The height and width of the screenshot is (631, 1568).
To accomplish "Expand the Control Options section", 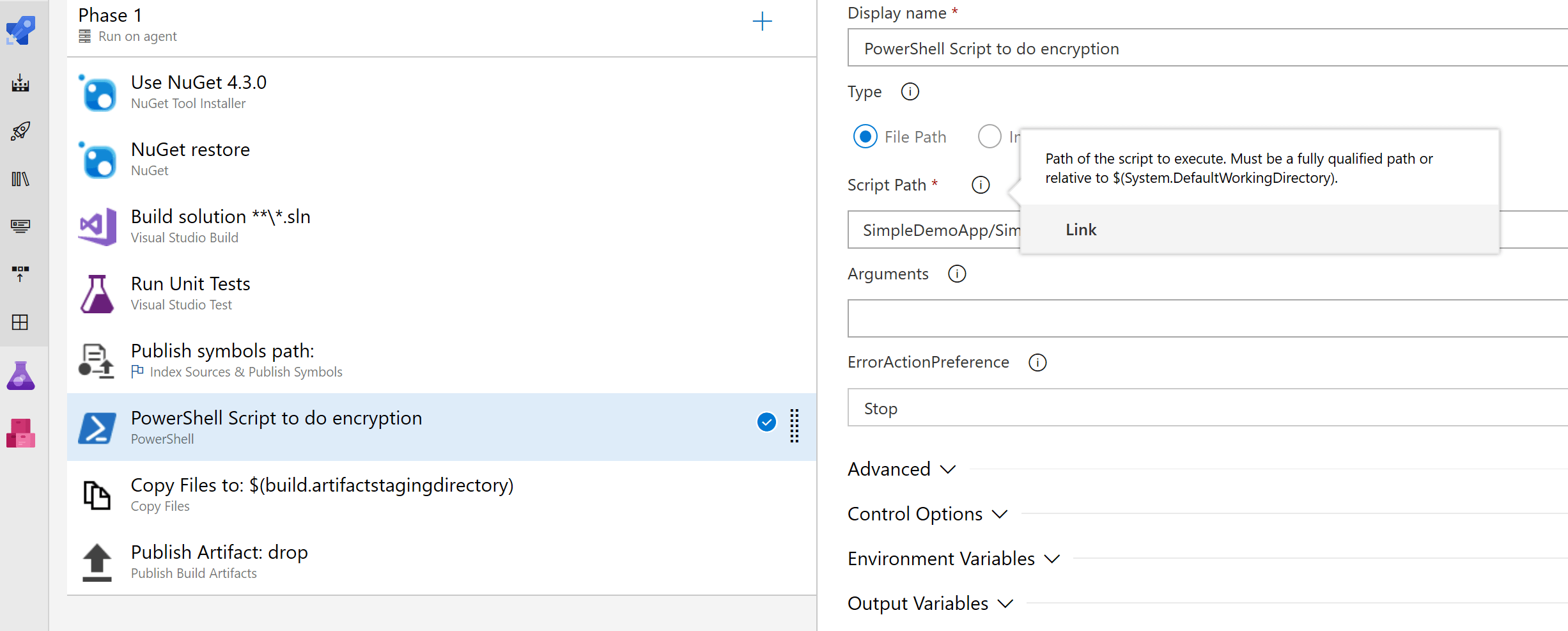I will tap(927, 514).
